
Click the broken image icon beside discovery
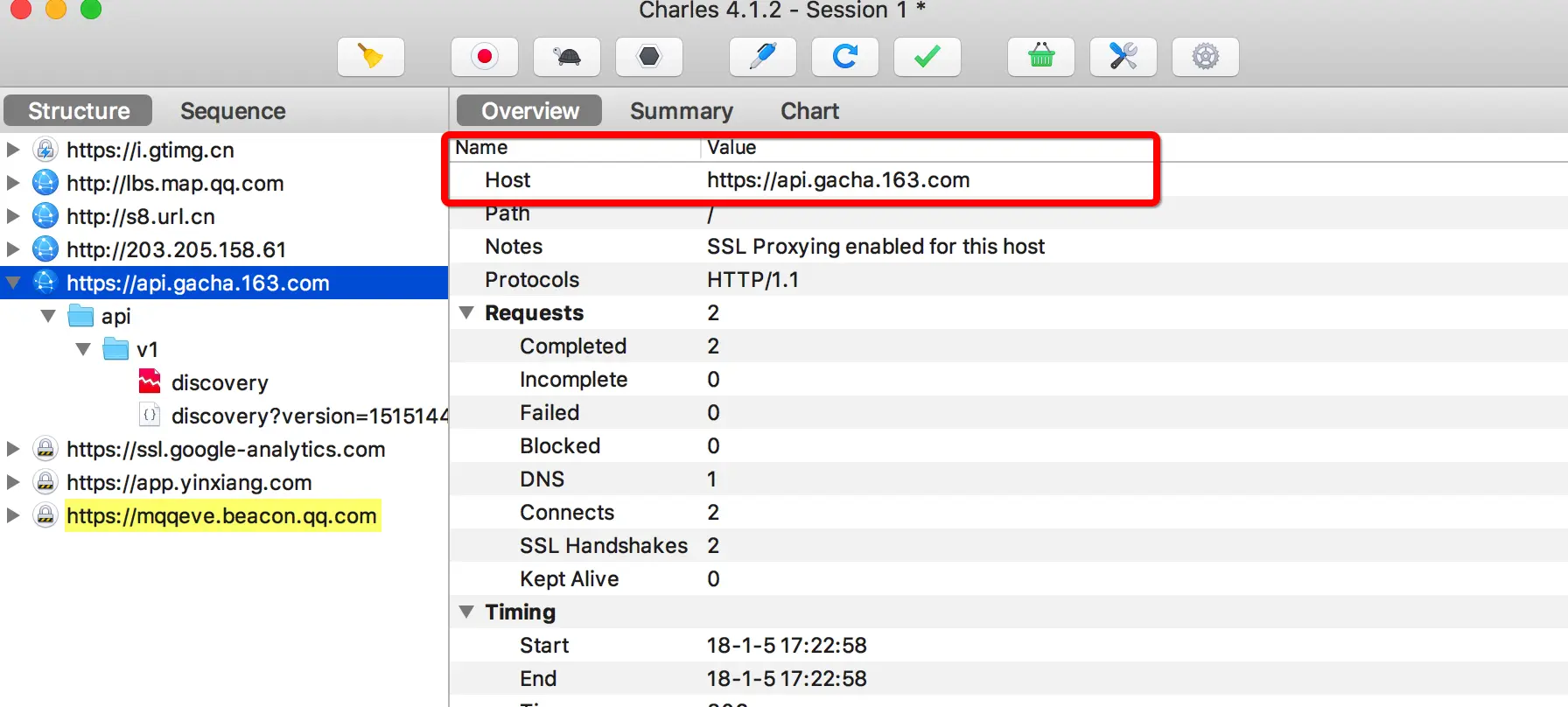point(150,381)
